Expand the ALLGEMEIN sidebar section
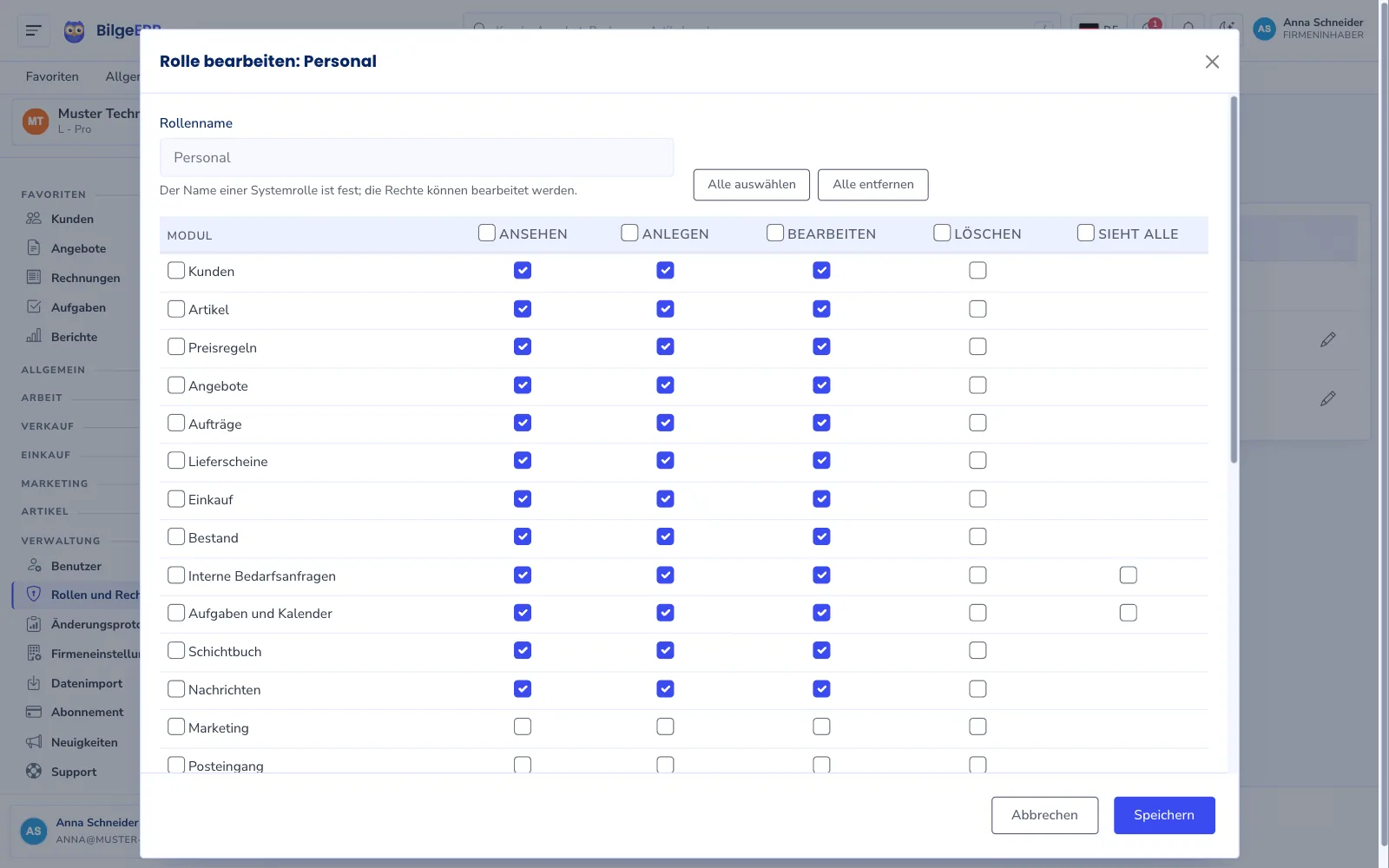Image resolution: width=1389 pixels, height=868 pixels. 53,370
